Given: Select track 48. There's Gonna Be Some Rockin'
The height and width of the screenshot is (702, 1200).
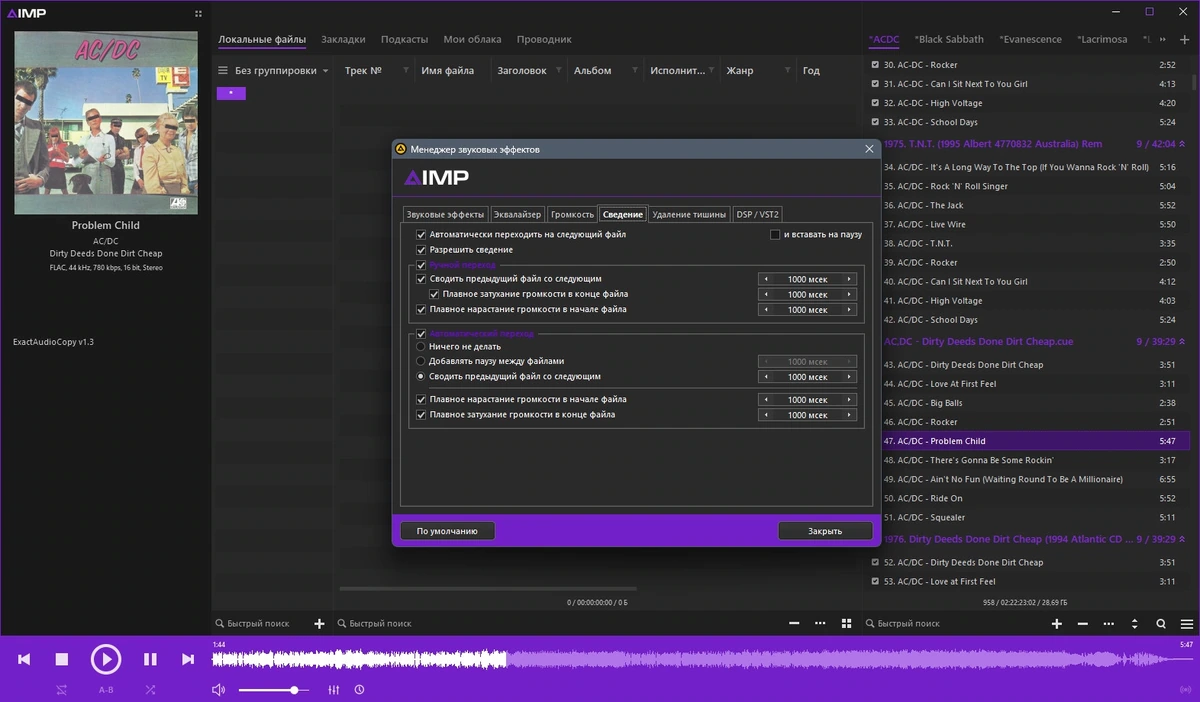Looking at the screenshot, I should point(1029,460).
